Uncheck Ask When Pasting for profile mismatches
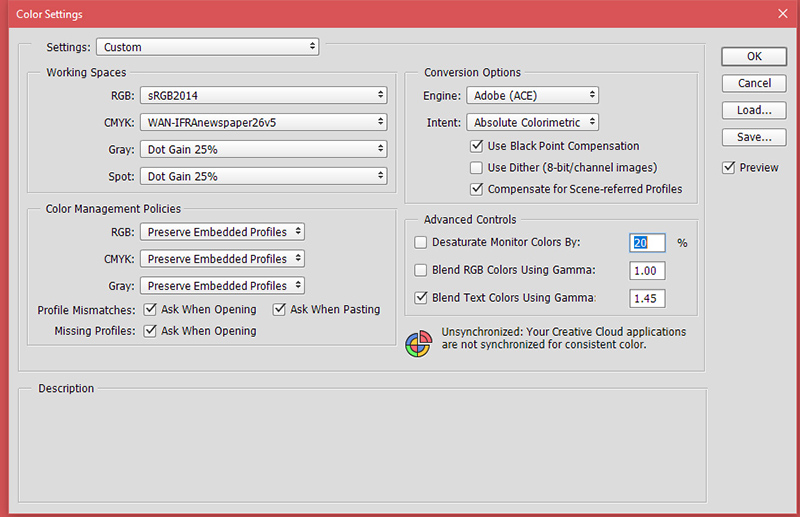The image size is (800, 517). tap(280, 310)
